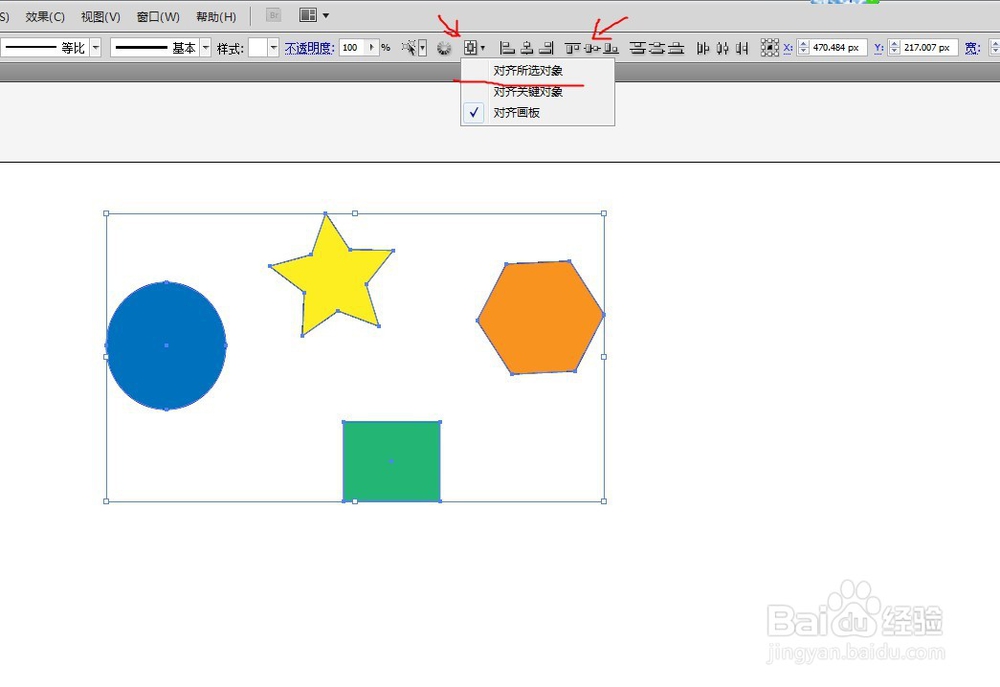Image resolution: width=1000 pixels, height=687 pixels.
Task: Click the recolor artwork wheel icon
Action: coord(444,48)
